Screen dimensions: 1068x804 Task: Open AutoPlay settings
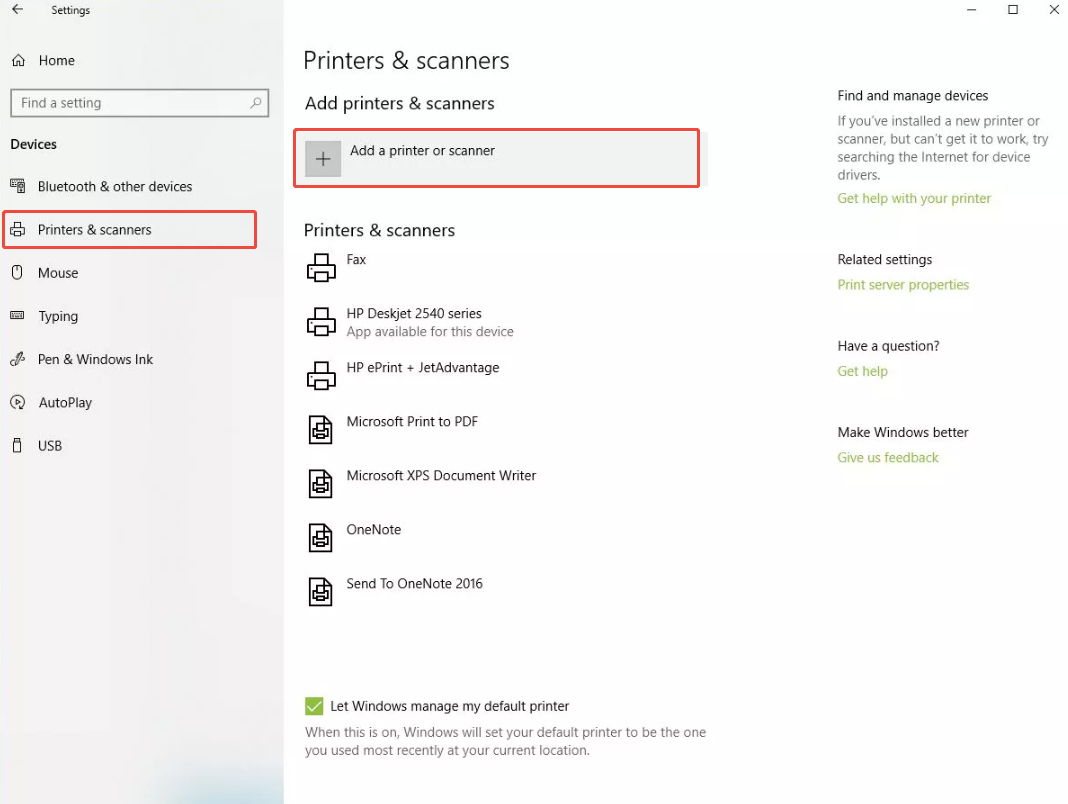(65, 403)
